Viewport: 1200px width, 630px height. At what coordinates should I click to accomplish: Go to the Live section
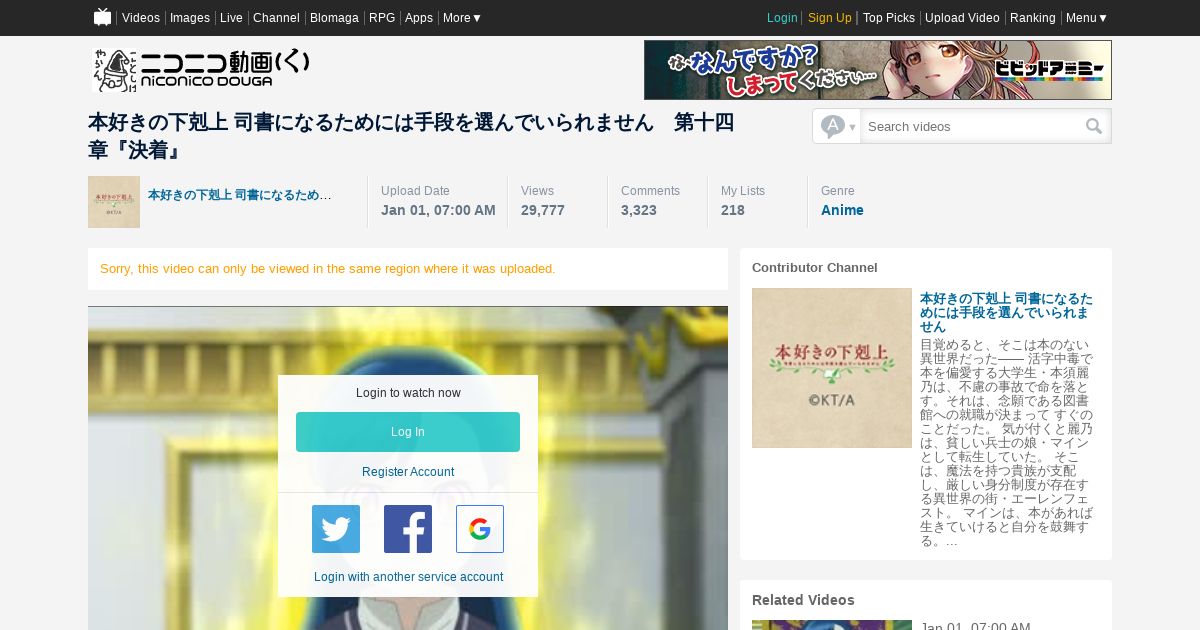(x=231, y=18)
